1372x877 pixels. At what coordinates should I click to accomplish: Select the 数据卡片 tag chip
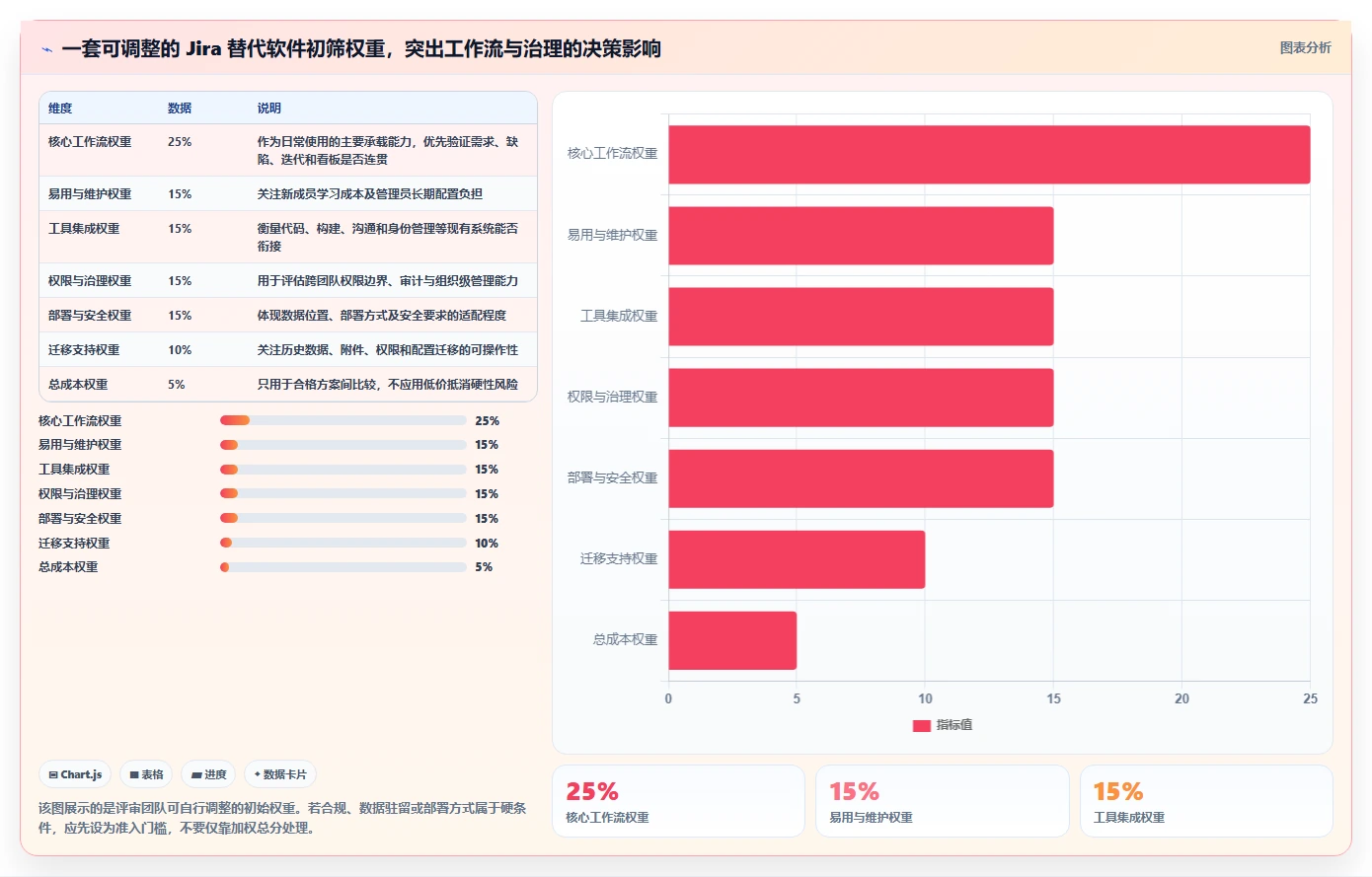click(x=280, y=774)
